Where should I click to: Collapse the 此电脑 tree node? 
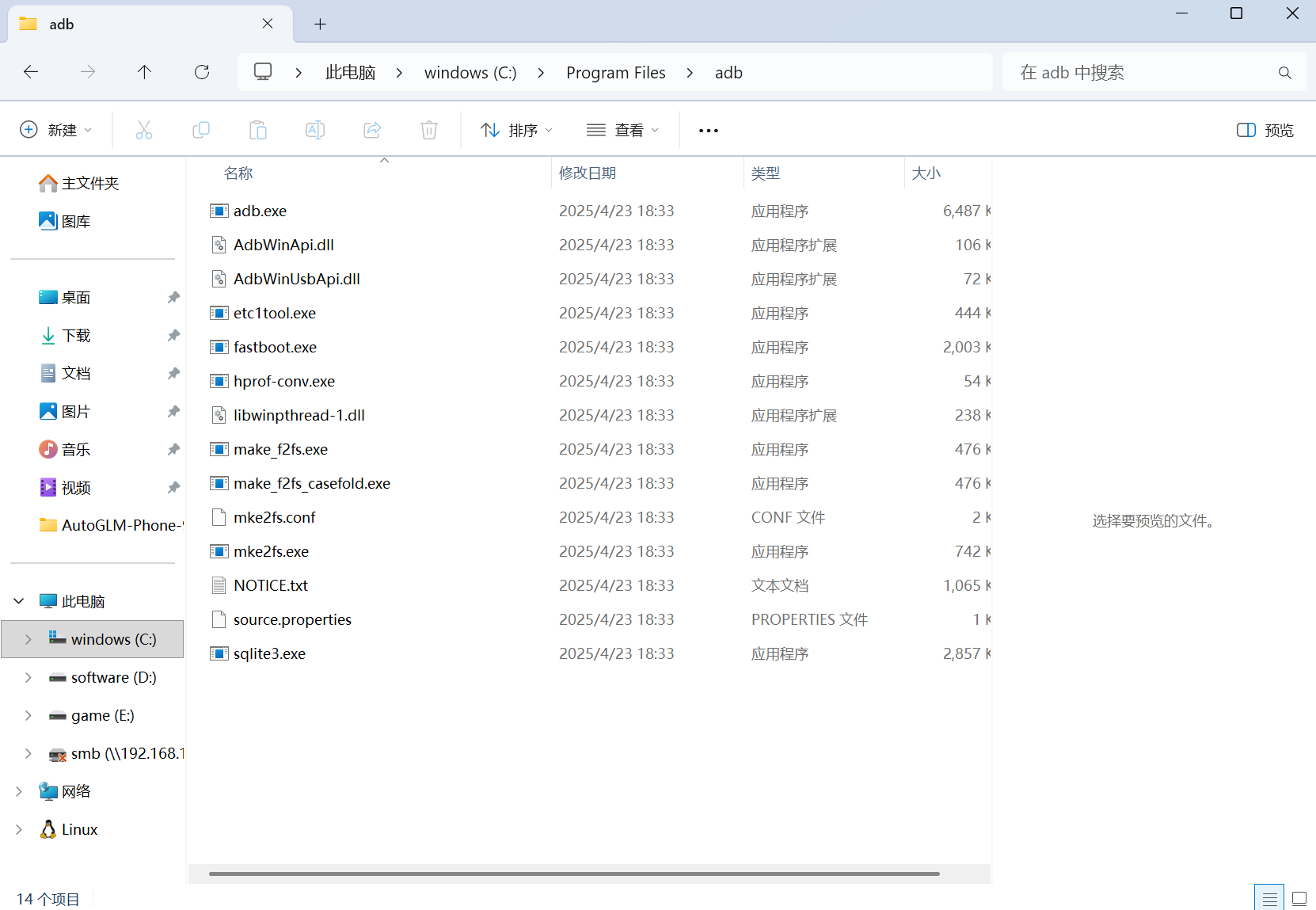[x=19, y=601]
